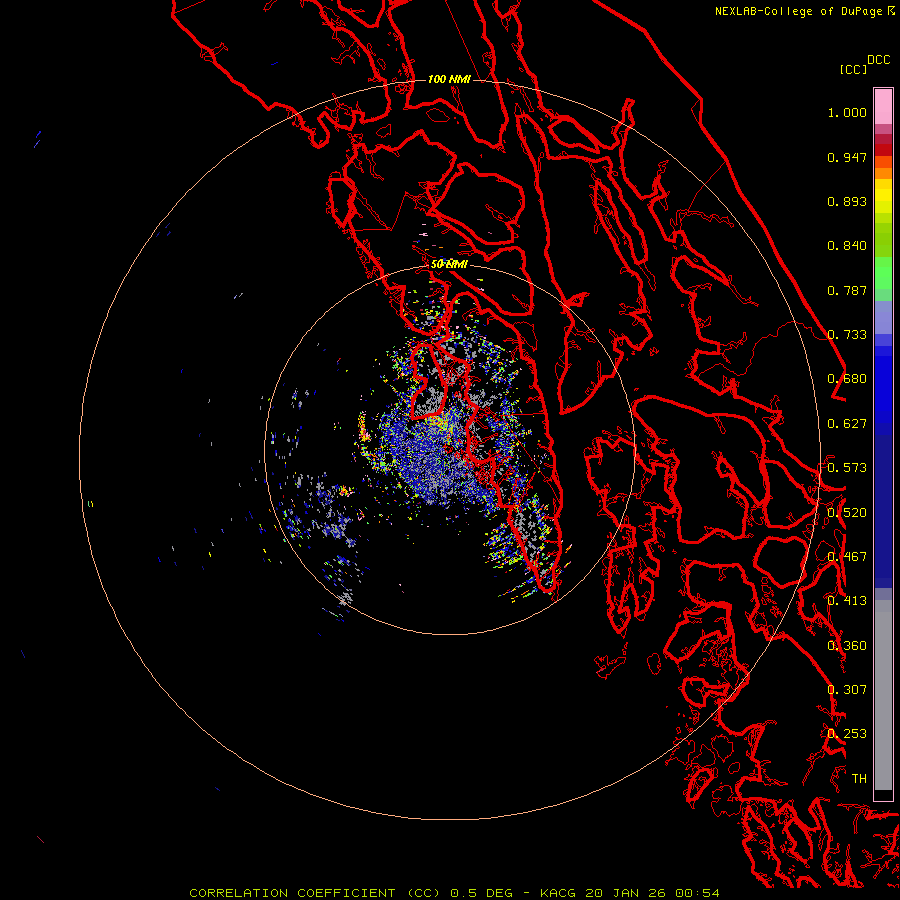Viewport: 900px width, 900px height.
Task: Click the 0.627 scale value
Action: click(x=847, y=424)
